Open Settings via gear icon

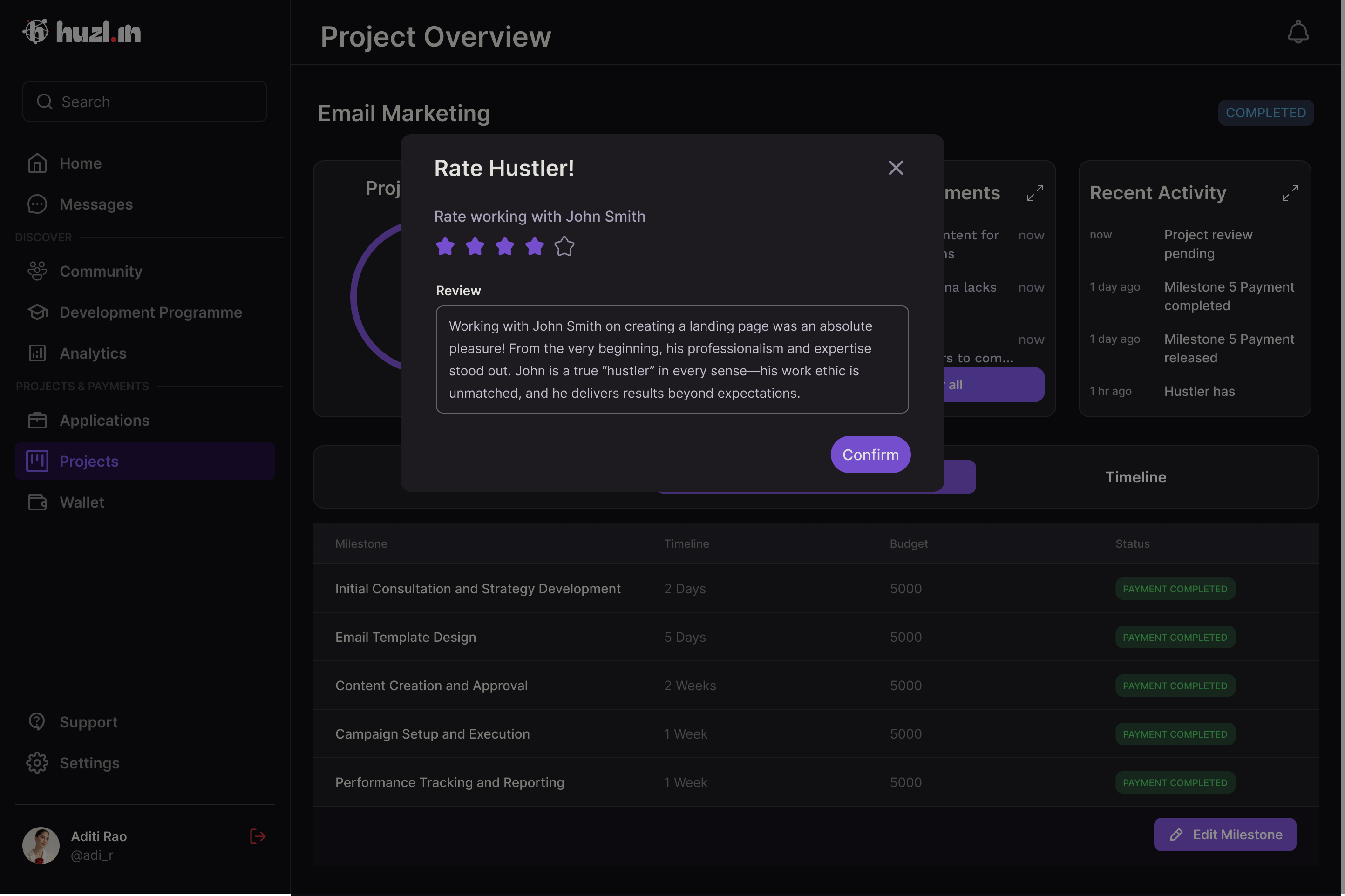point(38,763)
